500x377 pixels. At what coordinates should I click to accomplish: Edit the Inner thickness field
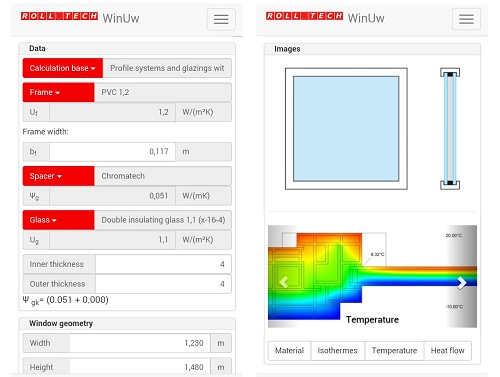tap(163, 264)
